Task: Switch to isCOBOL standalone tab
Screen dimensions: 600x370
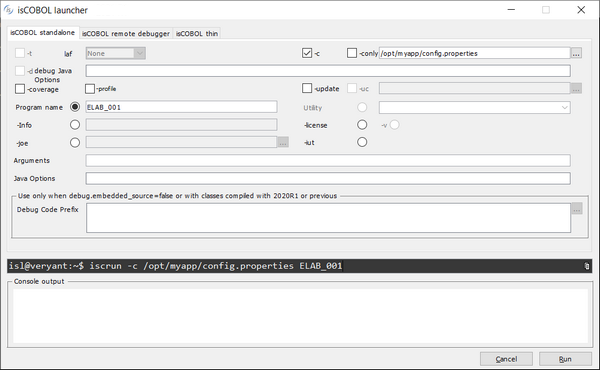Action: [42, 33]
